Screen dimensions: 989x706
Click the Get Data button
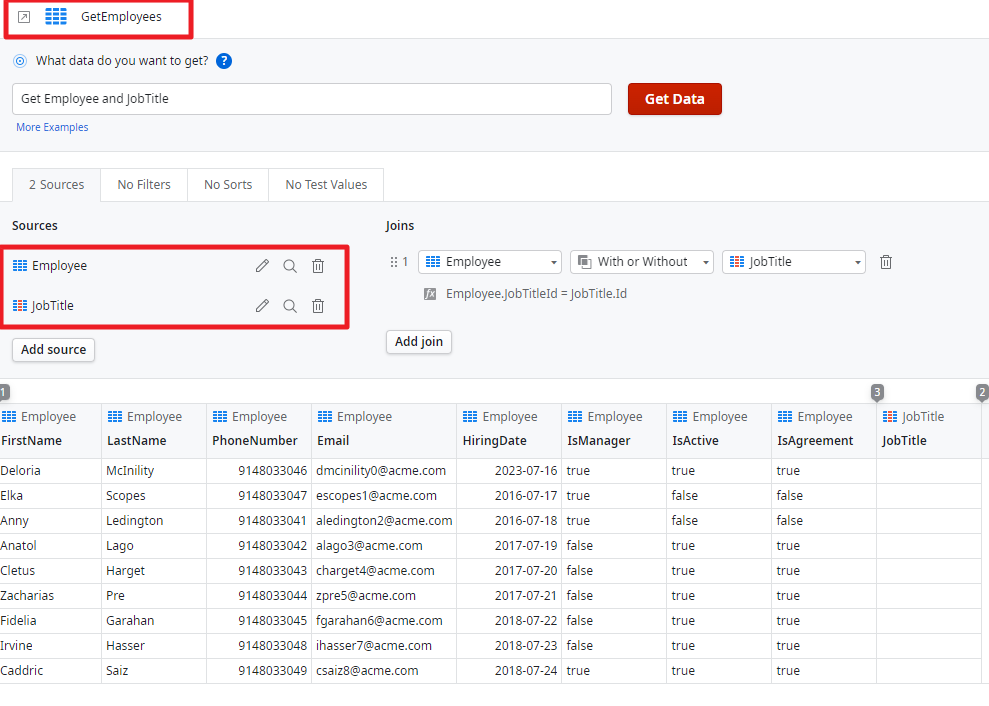pyautogui.click(x=675, y=99)
